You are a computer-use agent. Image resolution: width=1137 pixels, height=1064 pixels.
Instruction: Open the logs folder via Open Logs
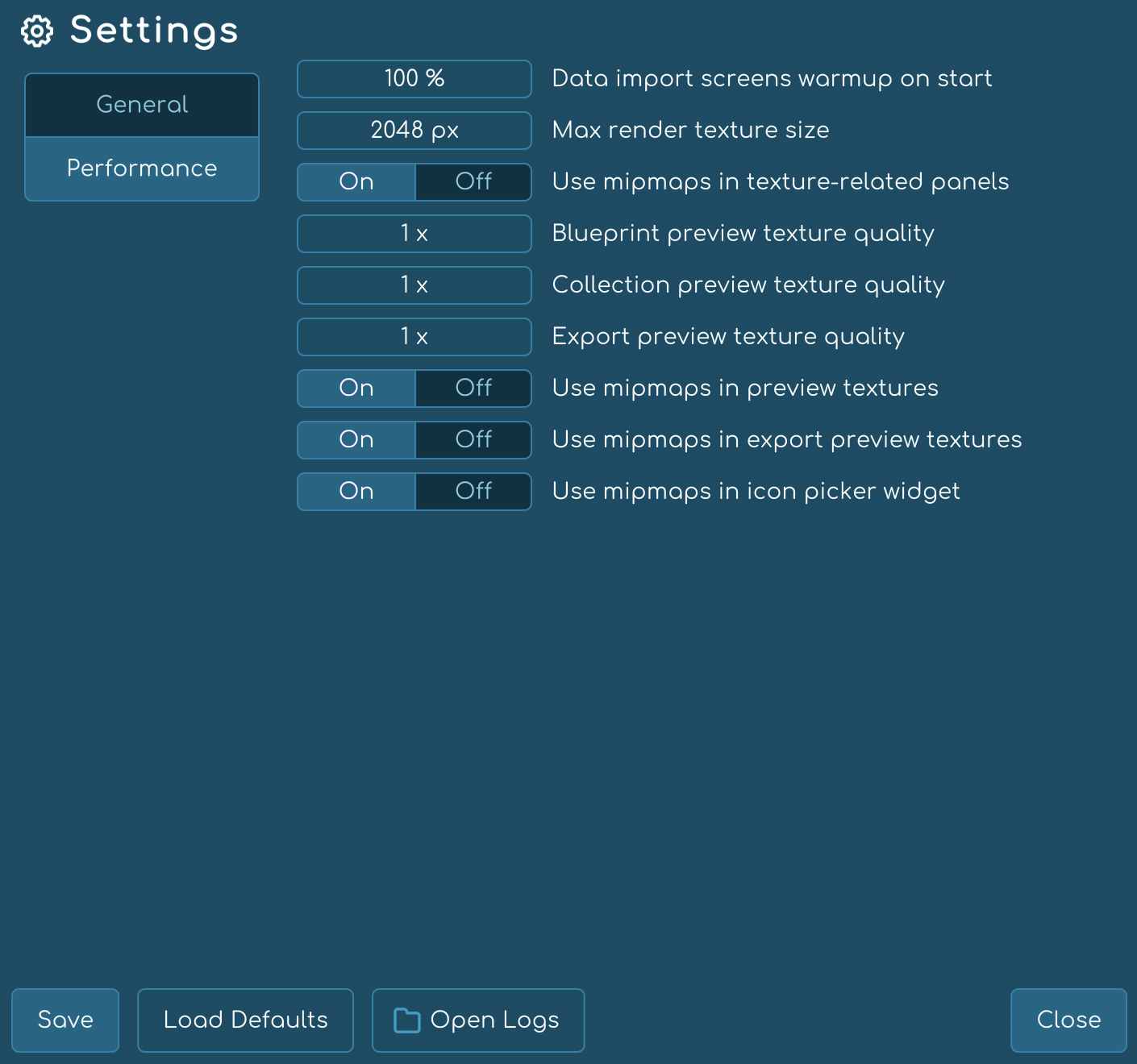point(478,1020)
